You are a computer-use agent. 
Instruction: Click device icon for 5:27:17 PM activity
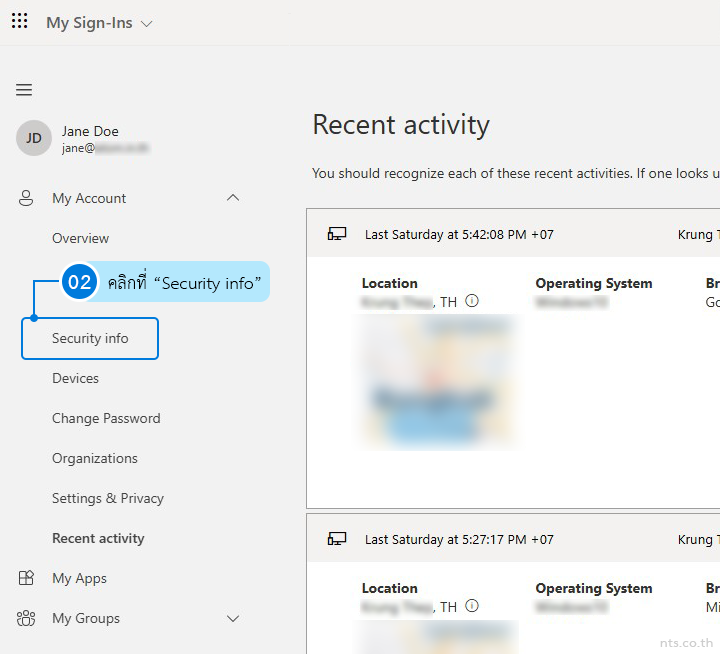[337, 539]
